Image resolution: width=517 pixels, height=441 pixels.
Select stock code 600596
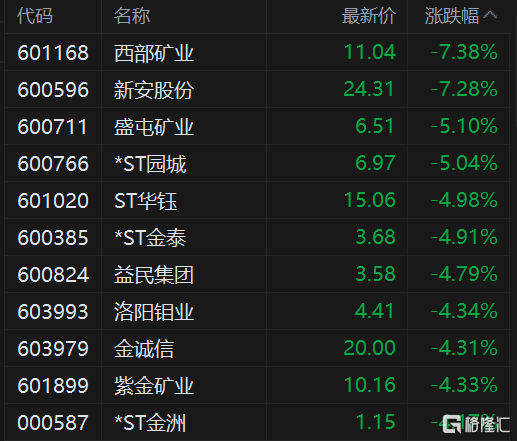53,90
